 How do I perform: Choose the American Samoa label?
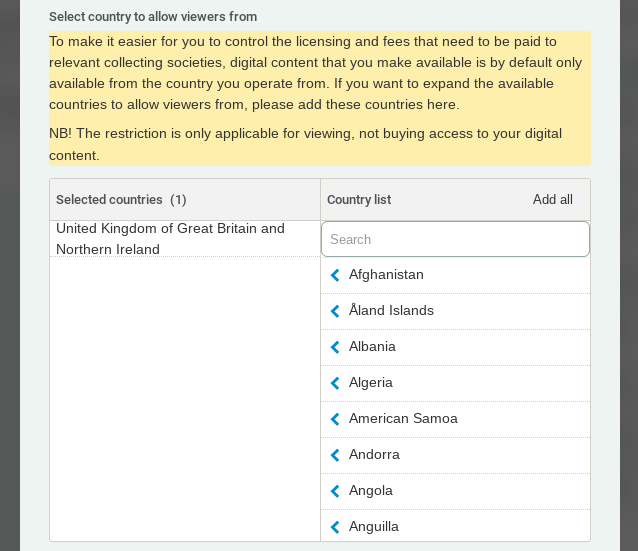tap(403, 419)
